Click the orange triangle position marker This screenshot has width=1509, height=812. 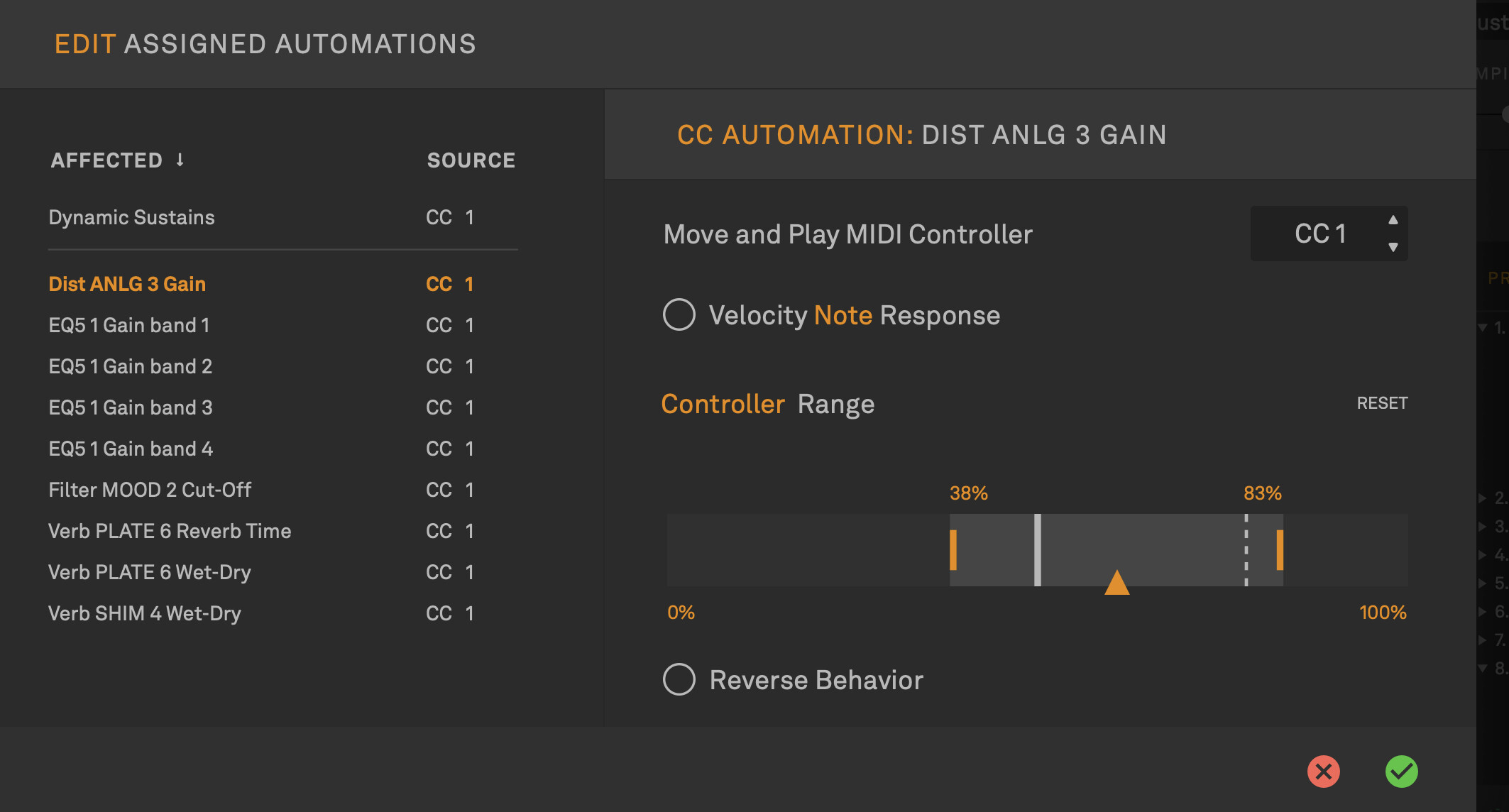[1116, 583]
